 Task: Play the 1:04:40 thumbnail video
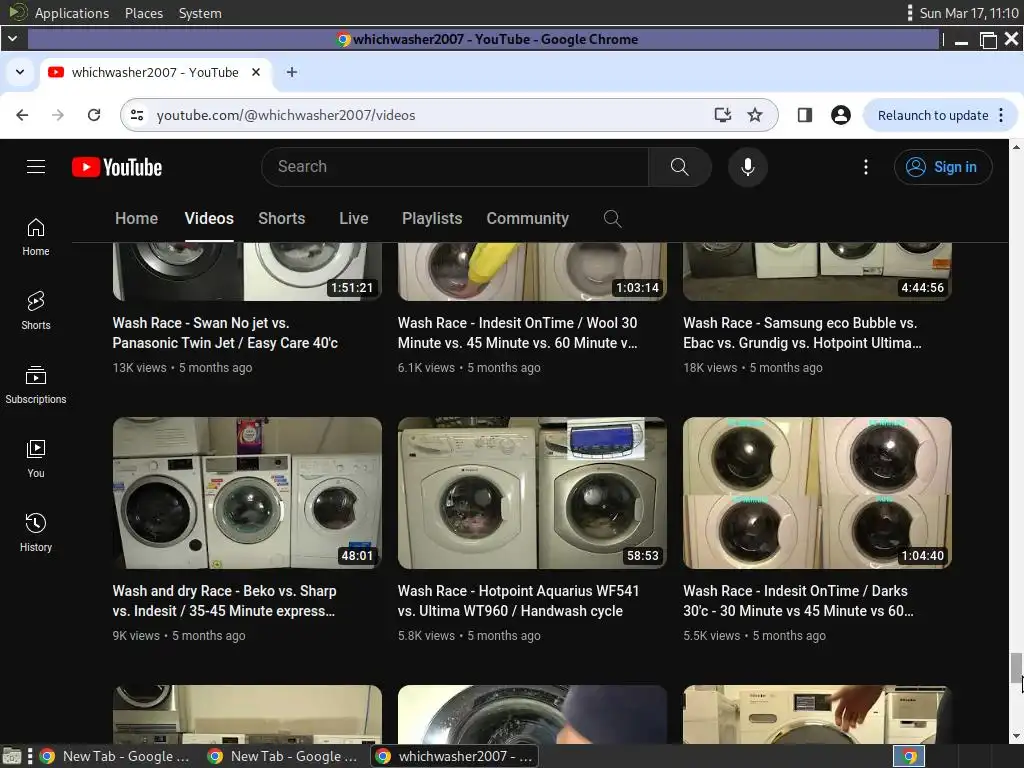[817, 493]
